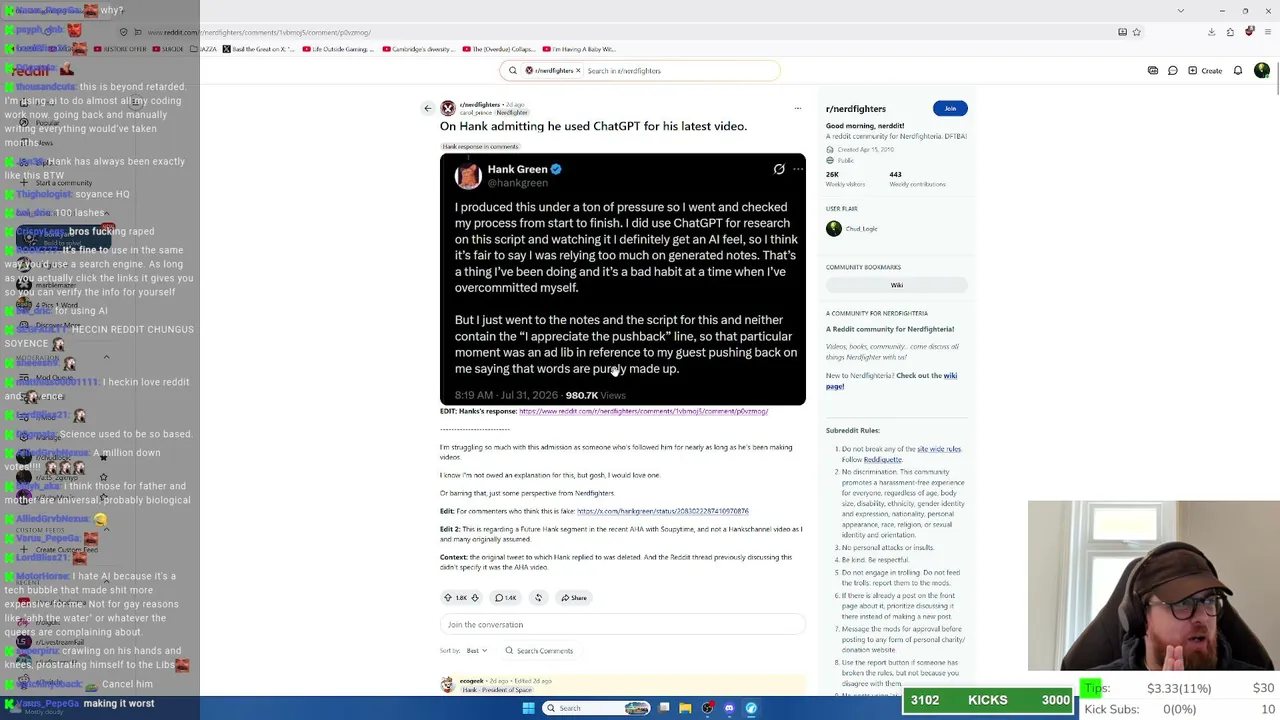Click Search Comments field
Image resolution: width=1280 pixels, height=720 pixels.
click(x=540, y=651)
